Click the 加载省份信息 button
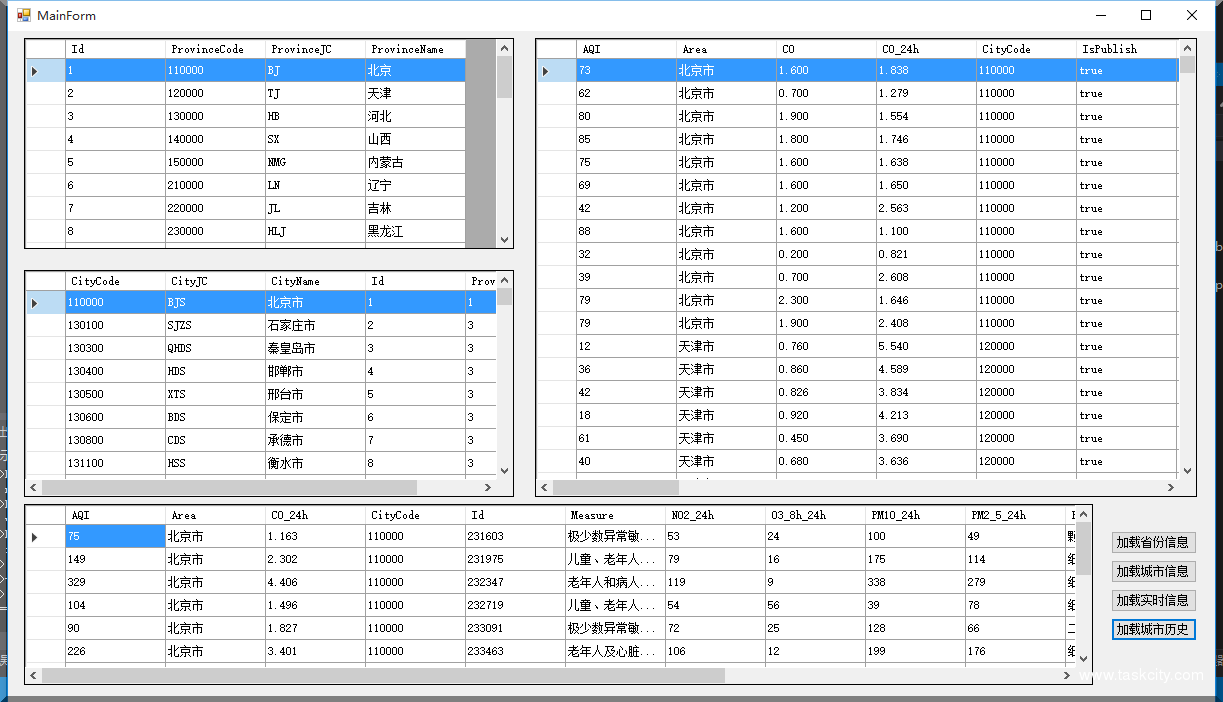The image size is (1223, 702). [x=1153, y=542]
